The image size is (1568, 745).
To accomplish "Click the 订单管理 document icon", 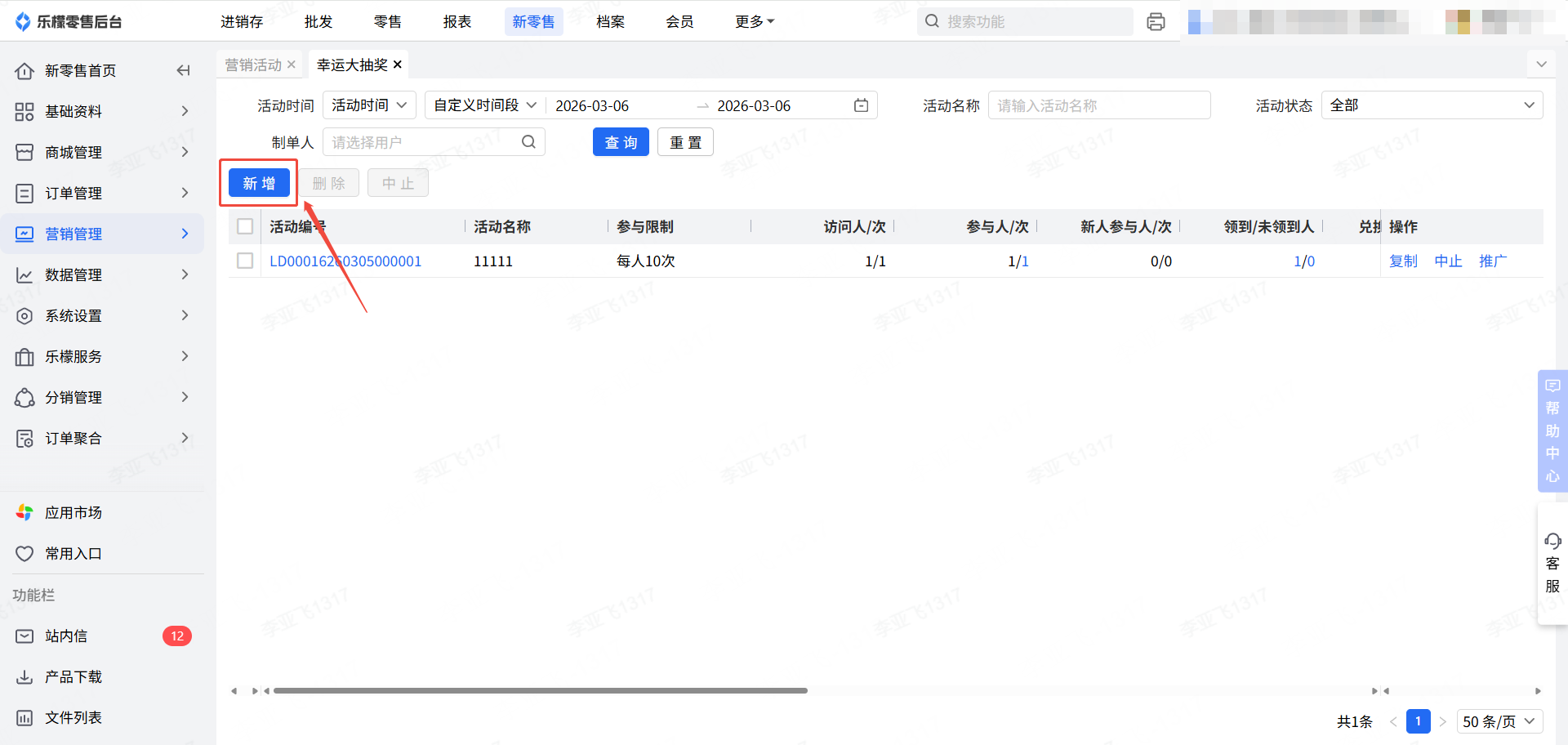I will tap(24, 194).
